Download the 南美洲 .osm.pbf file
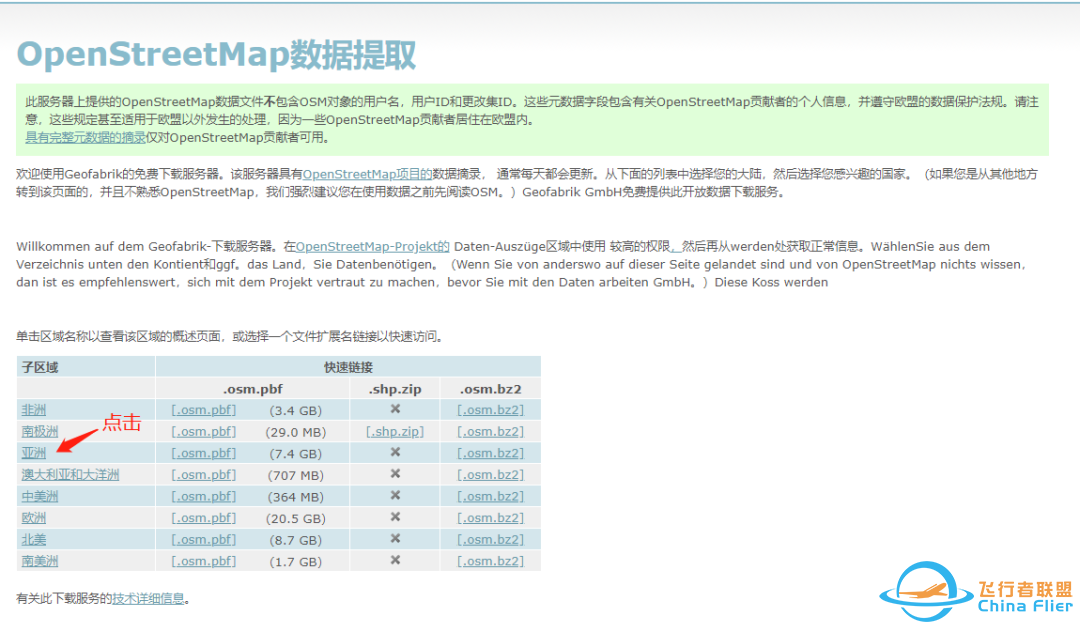The height and width of the screenshot is (632, 1080). pyautogui.click(x=204, y=561)
